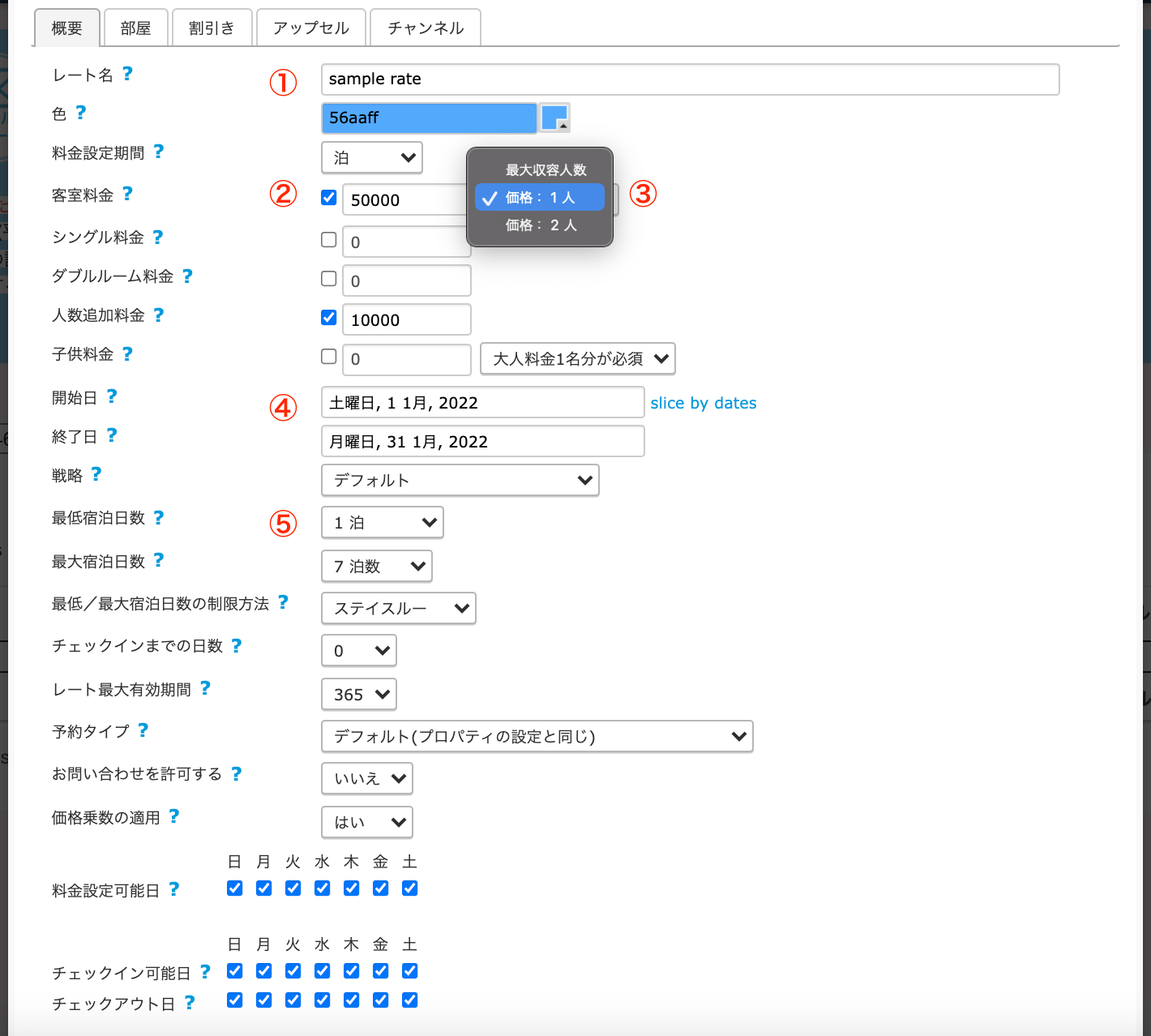This screenshot has width=1151, height=1036.
Task: Open the 大人料金1名分が必須 dropdown
Action: pos(578,359)
